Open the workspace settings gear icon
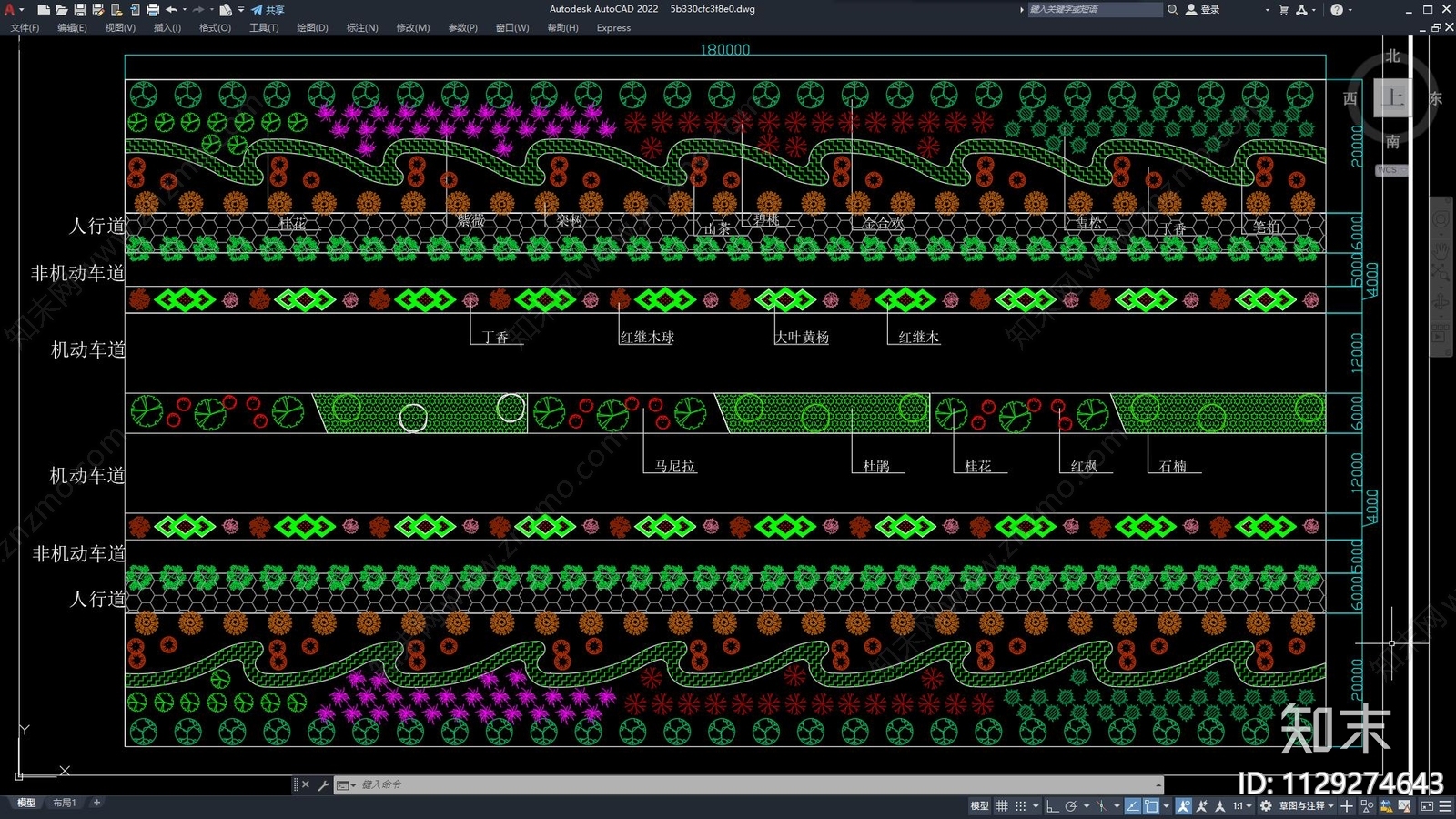The image size is (1456, 819). [1266, 806]
